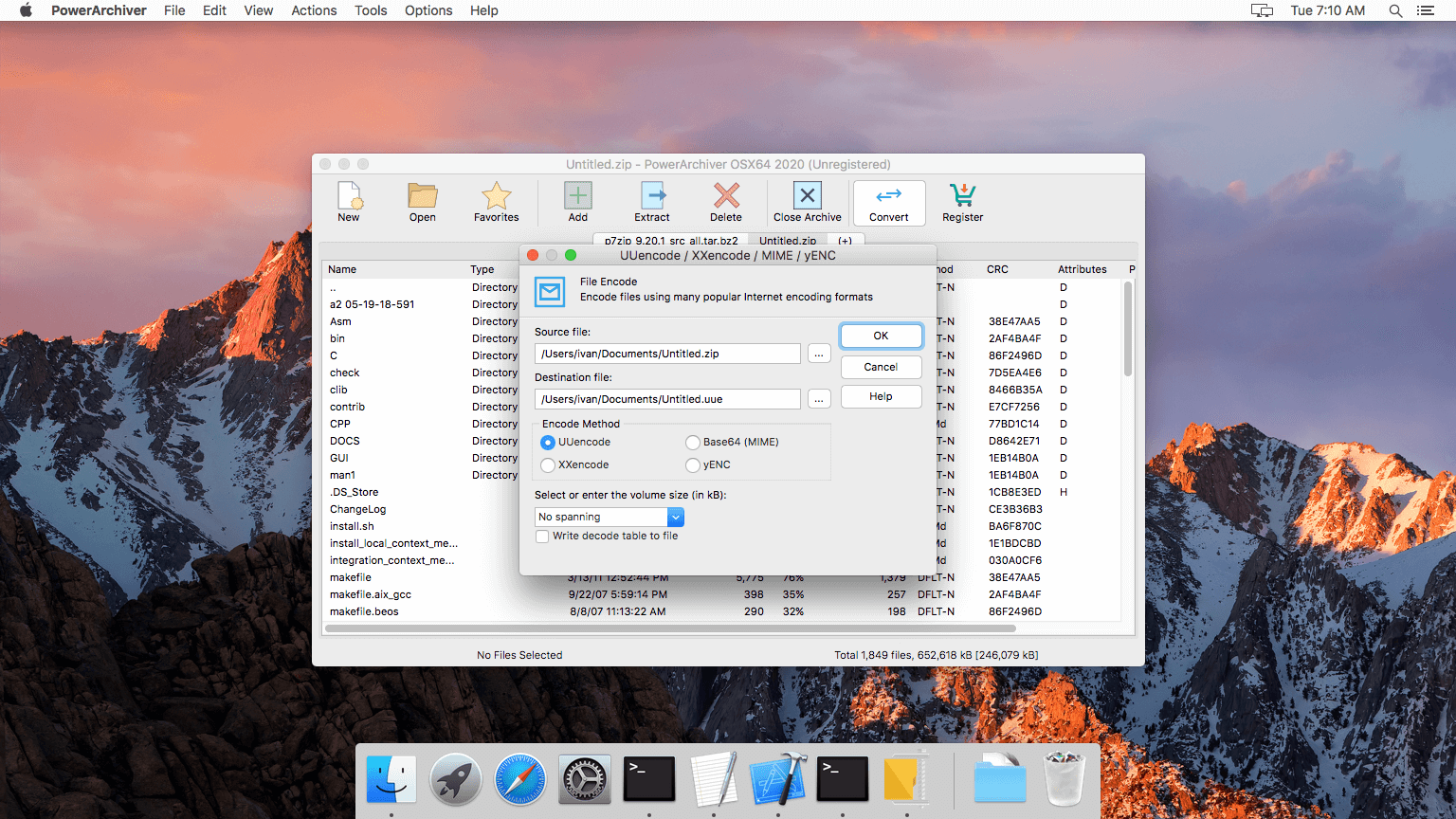Screen dimensions: 1456x819
Task: Select the contrib directory row
Action: point(347,407)
